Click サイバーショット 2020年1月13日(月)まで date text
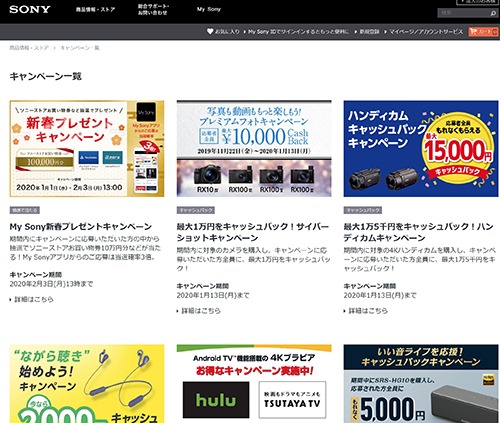The image size is (500, 423). coord(213,295)
